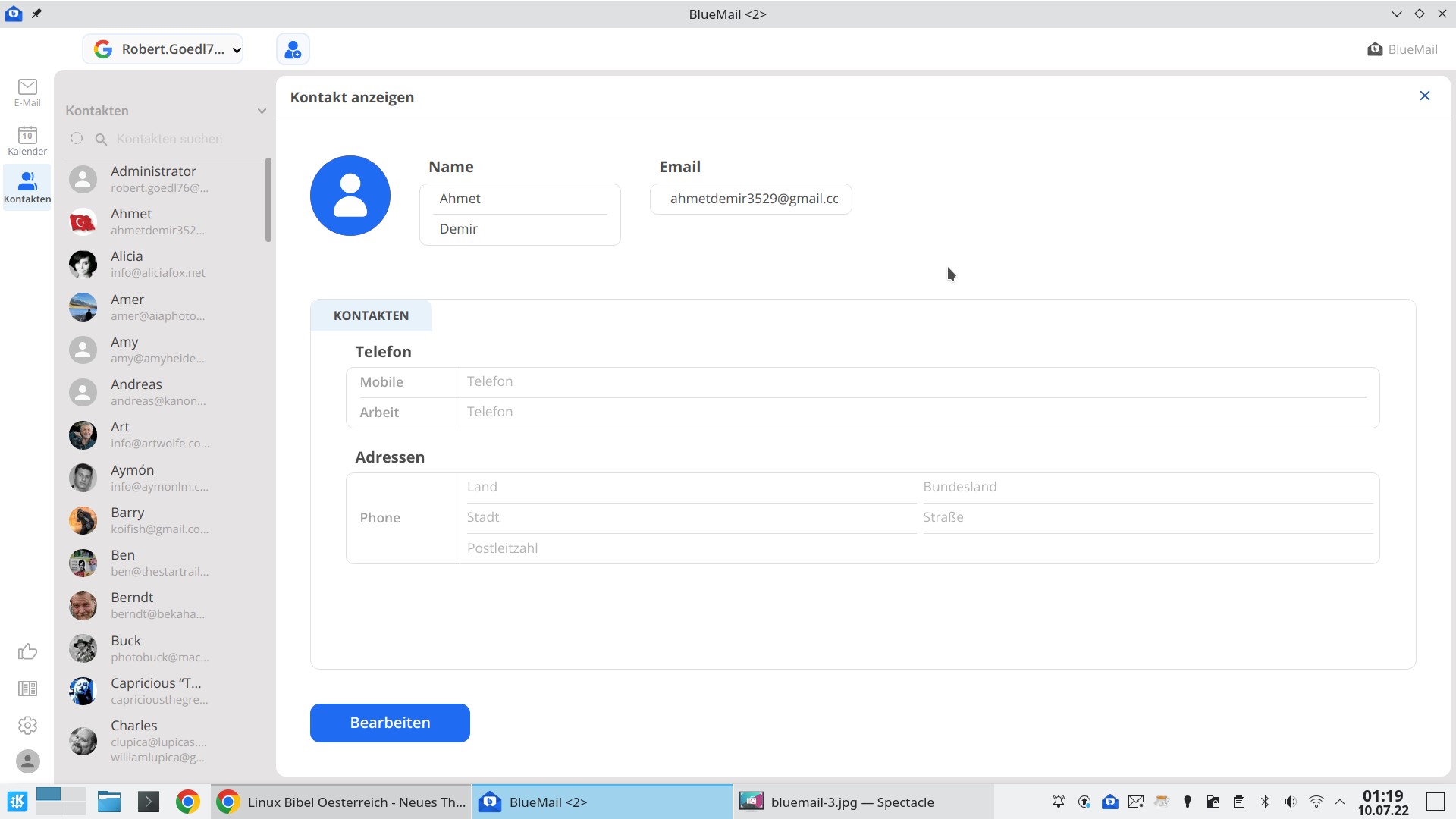This screenshot has height=819, width=1456.
Task: Expand hidden system tray icons arrow
Action: point(1340,802)
